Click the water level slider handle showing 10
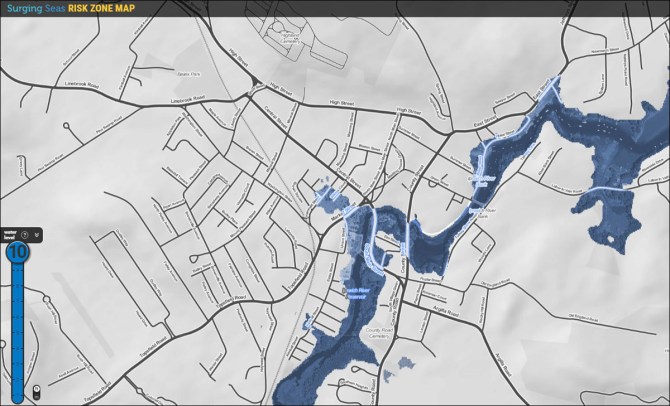Viewport: 670px width, 406px height. click(x=17, y=254)
